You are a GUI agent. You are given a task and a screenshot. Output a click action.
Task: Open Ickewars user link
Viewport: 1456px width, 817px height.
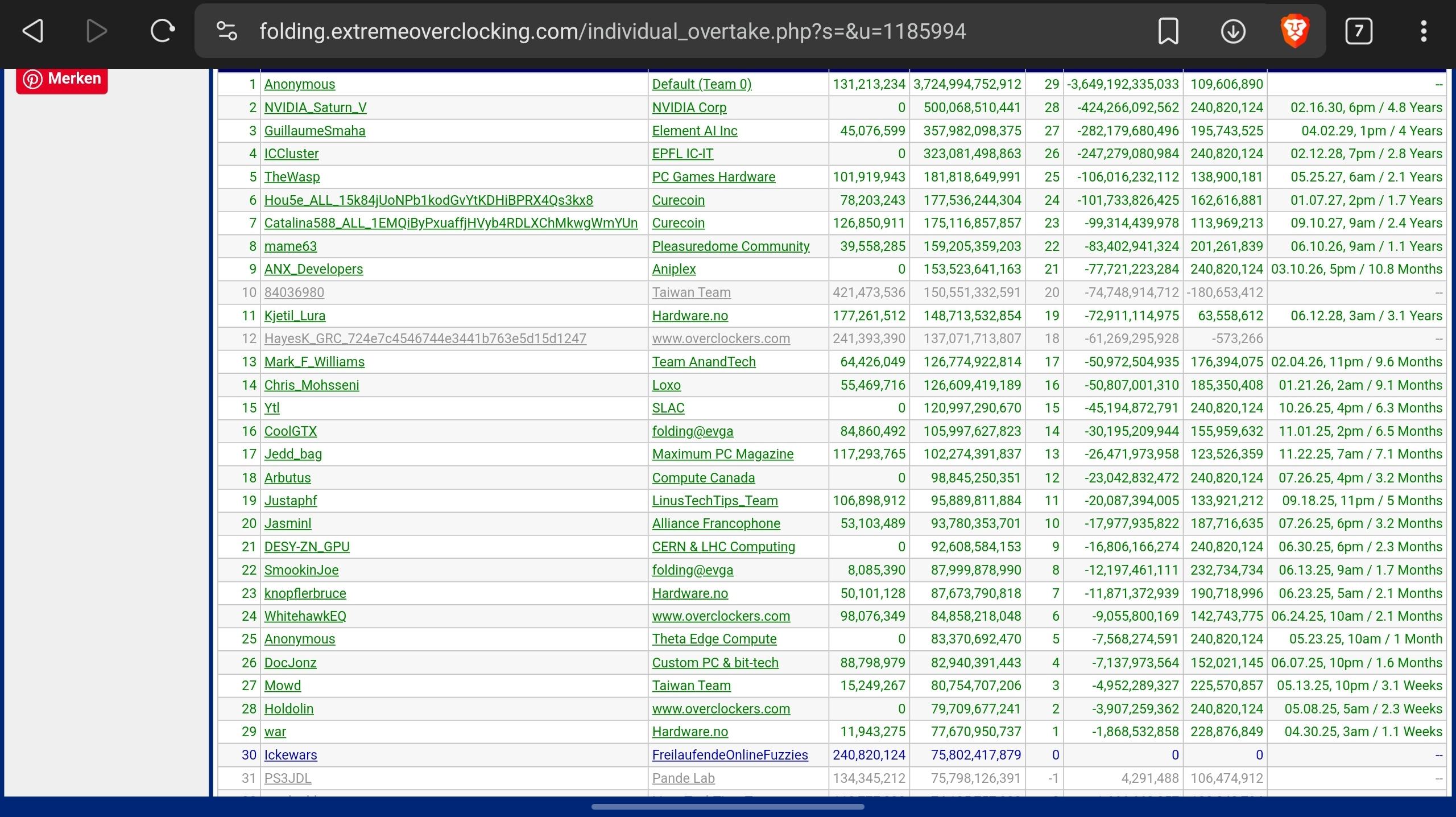click(290, 755)
